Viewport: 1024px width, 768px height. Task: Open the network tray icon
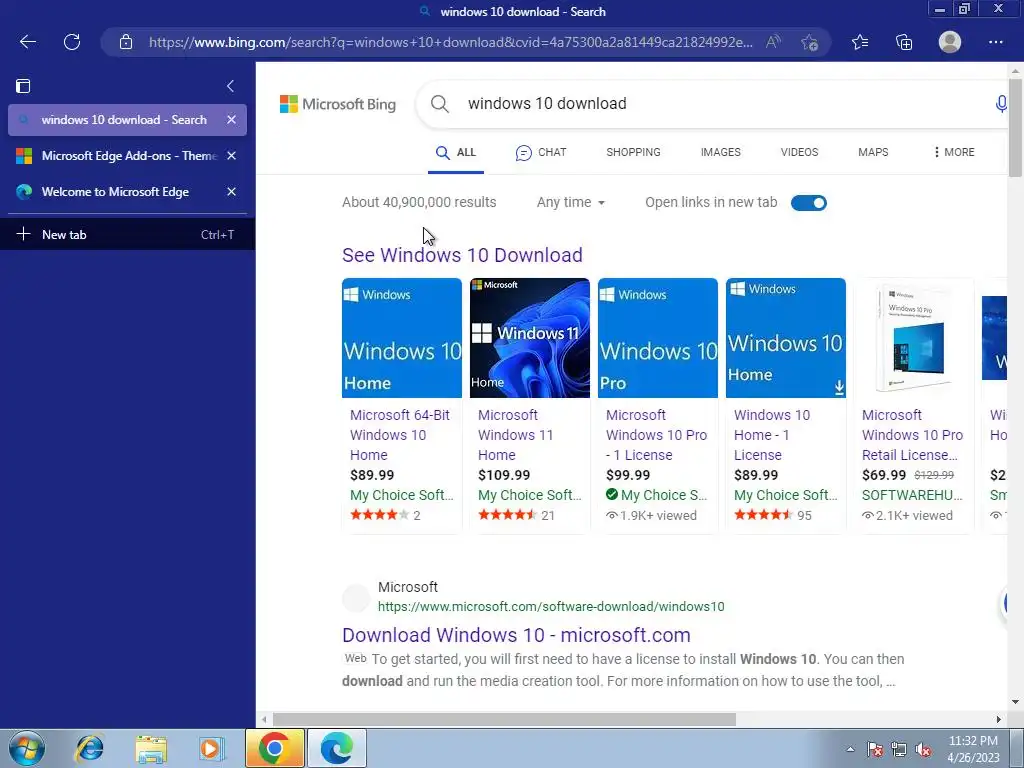coord(899,749)
